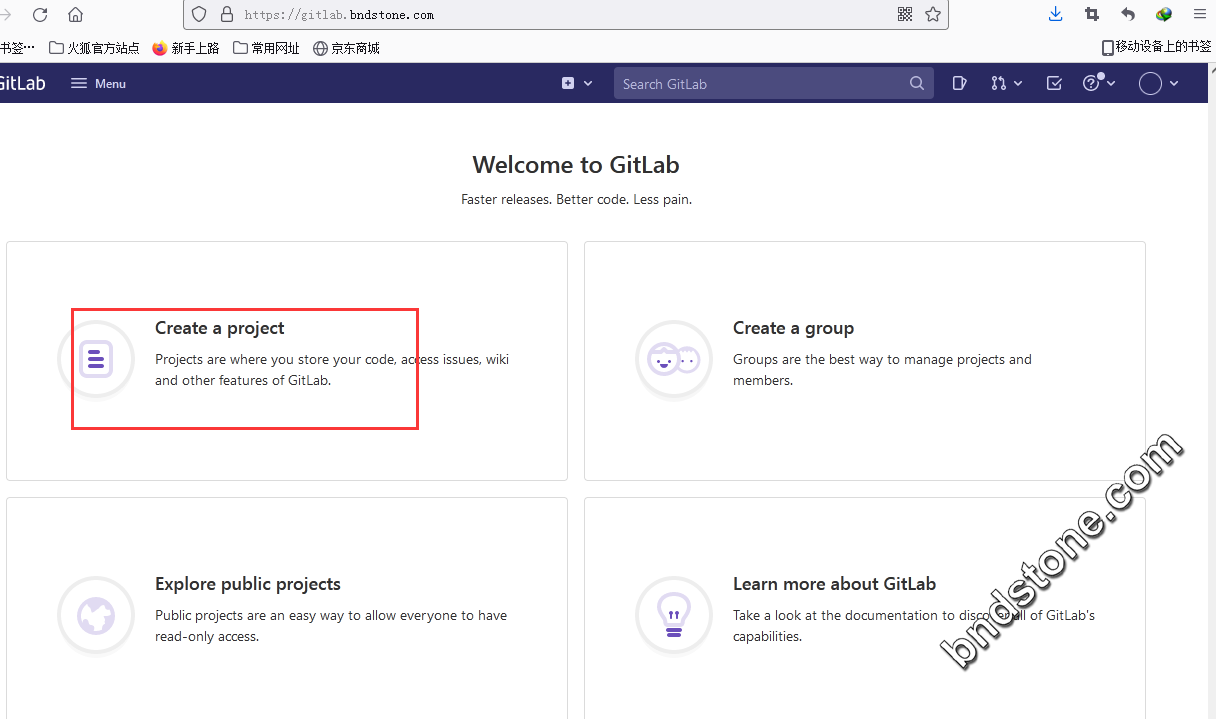Go to browser home page icon

(x=75, y=15)
